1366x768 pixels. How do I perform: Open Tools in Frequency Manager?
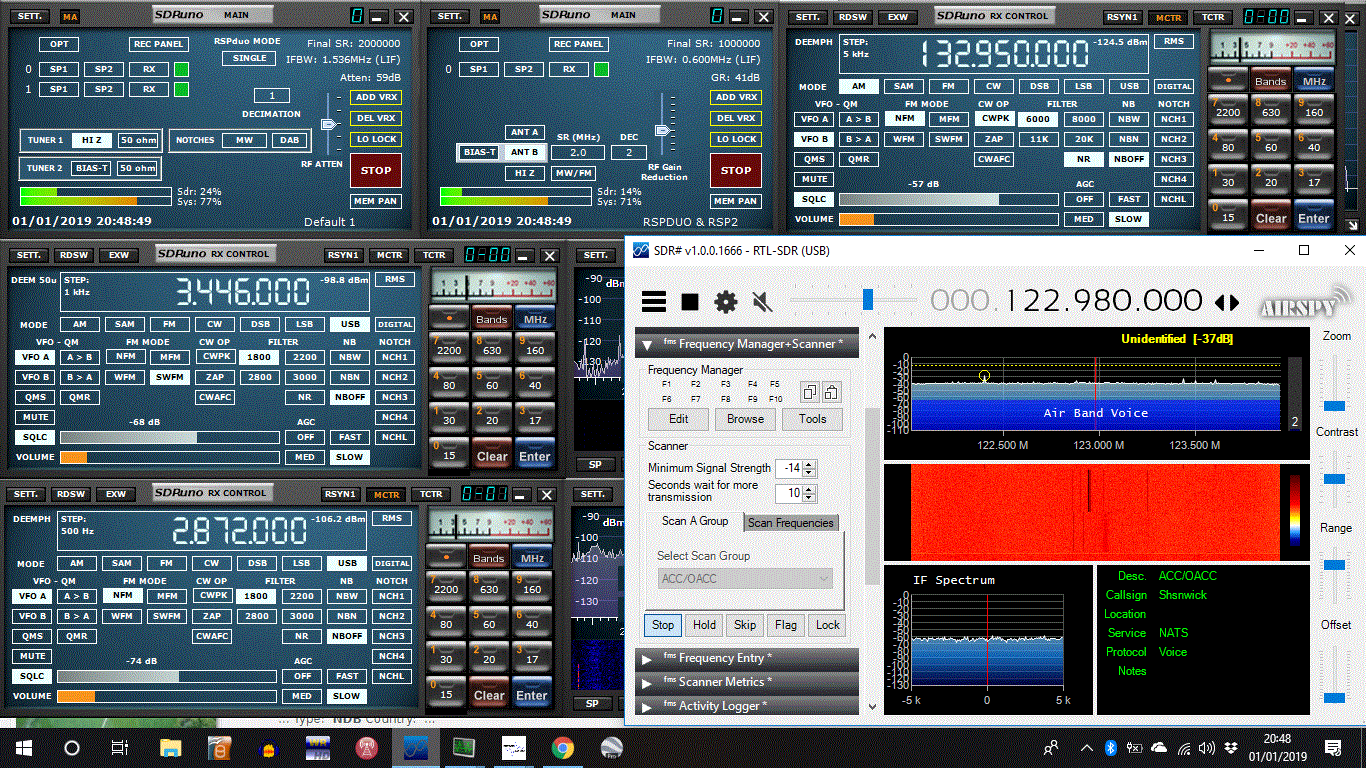pyautogui.click(x=812, y=419)
